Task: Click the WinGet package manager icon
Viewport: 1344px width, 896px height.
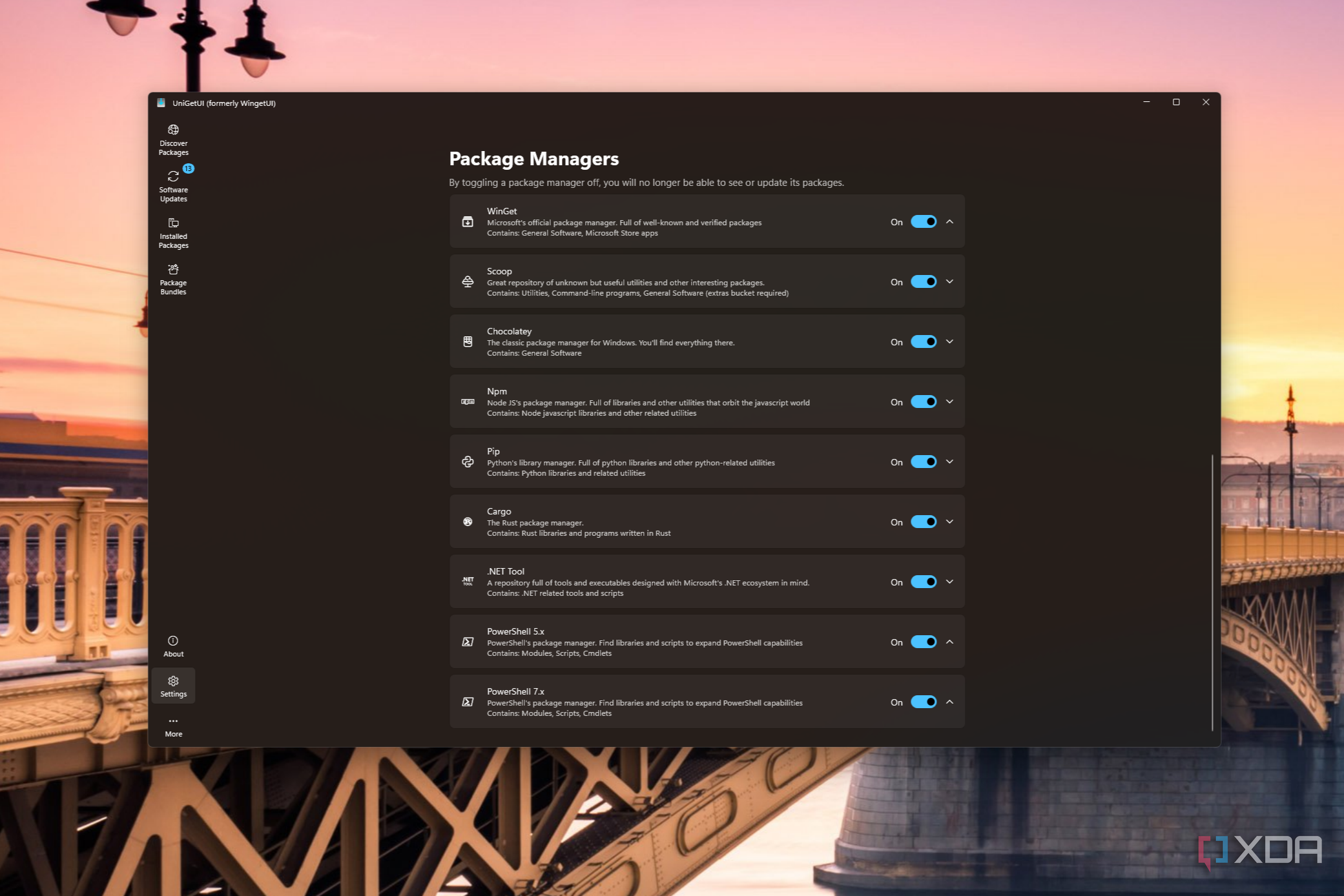Action: coord(468,221)
